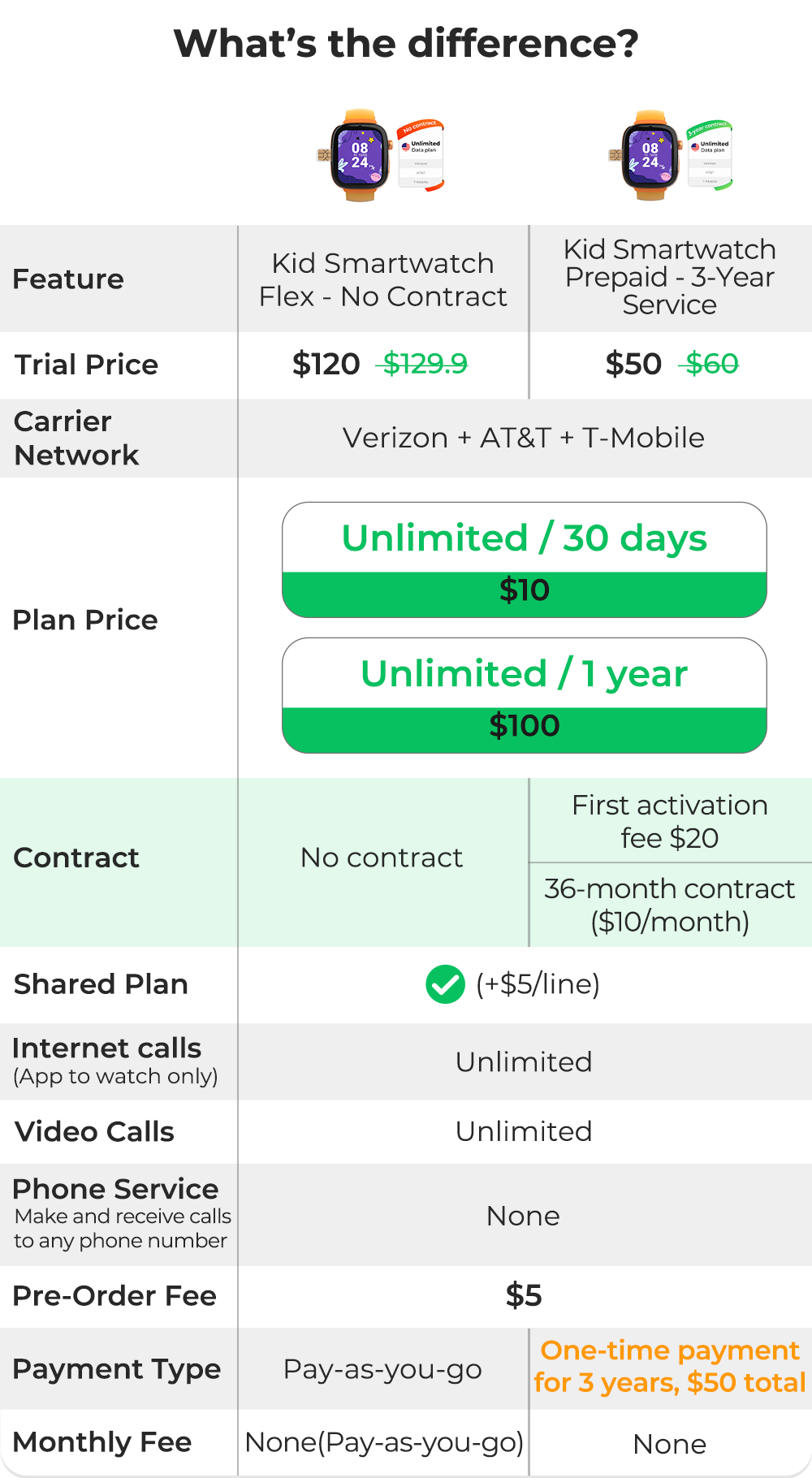Click the SIM chip beside the Flex watch
812x1478 pixels.
coord(323,154)
